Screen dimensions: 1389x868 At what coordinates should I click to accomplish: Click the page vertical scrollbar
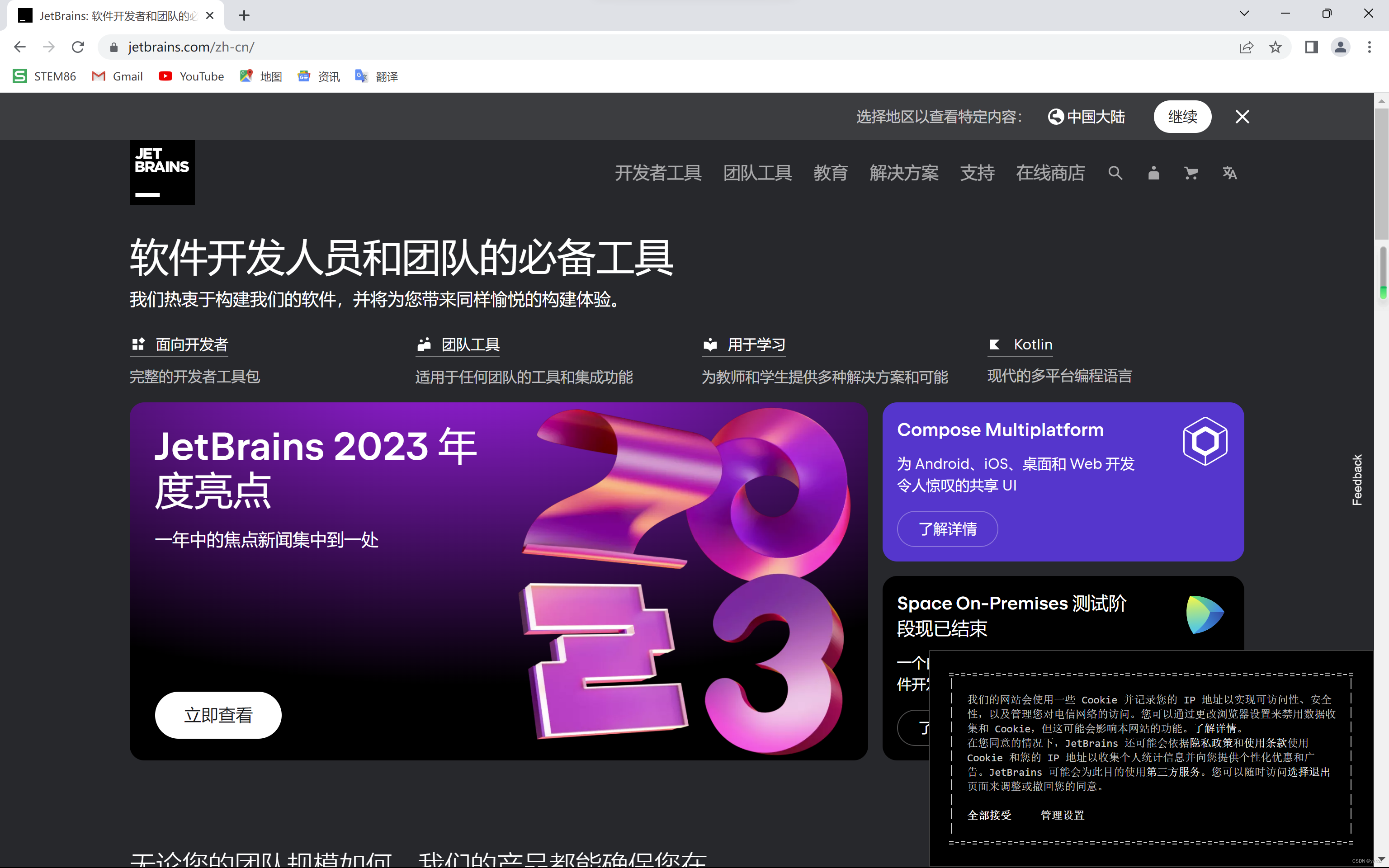[x=1381, y=172]
